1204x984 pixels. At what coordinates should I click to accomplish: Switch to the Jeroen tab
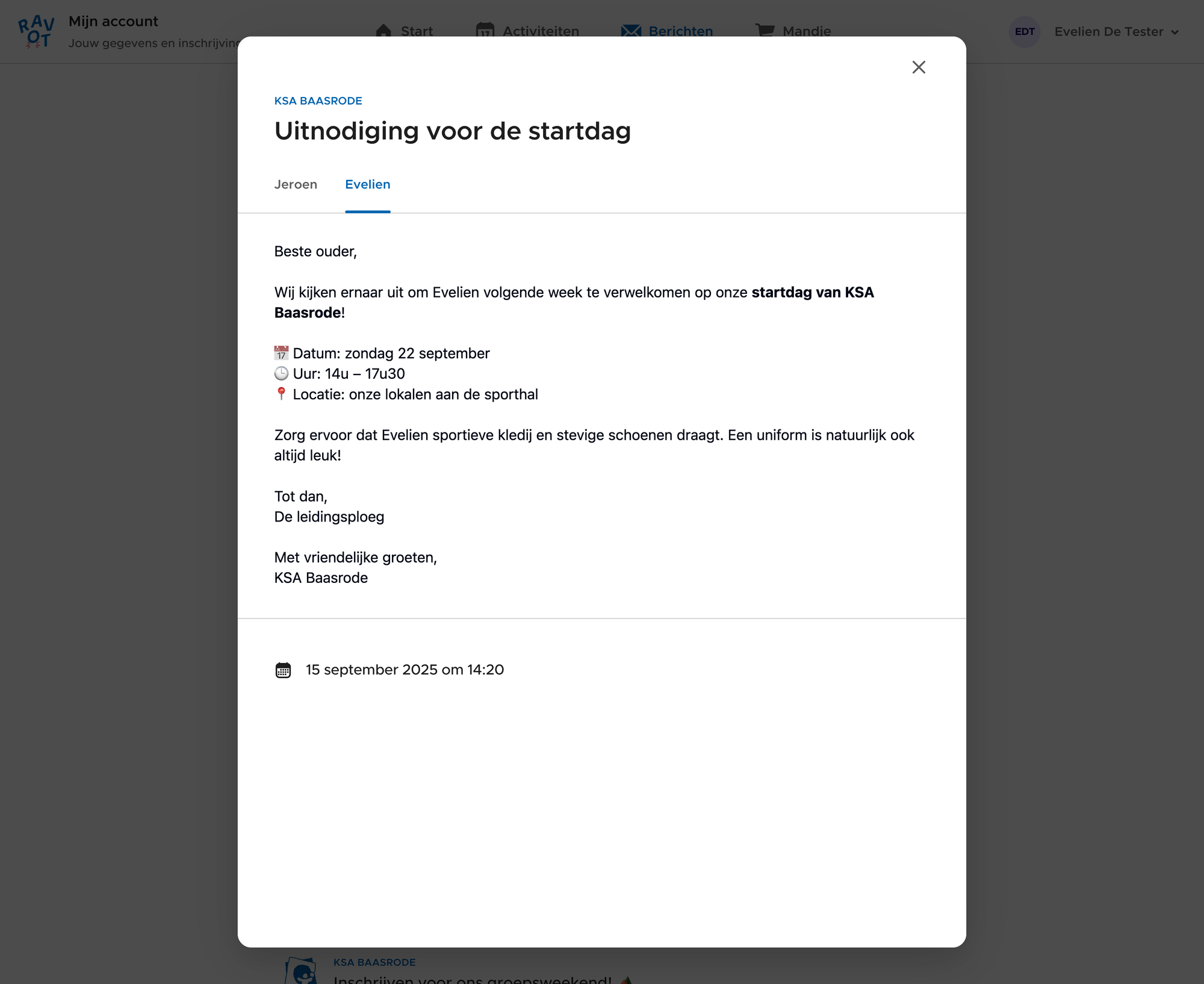(296, 184)
